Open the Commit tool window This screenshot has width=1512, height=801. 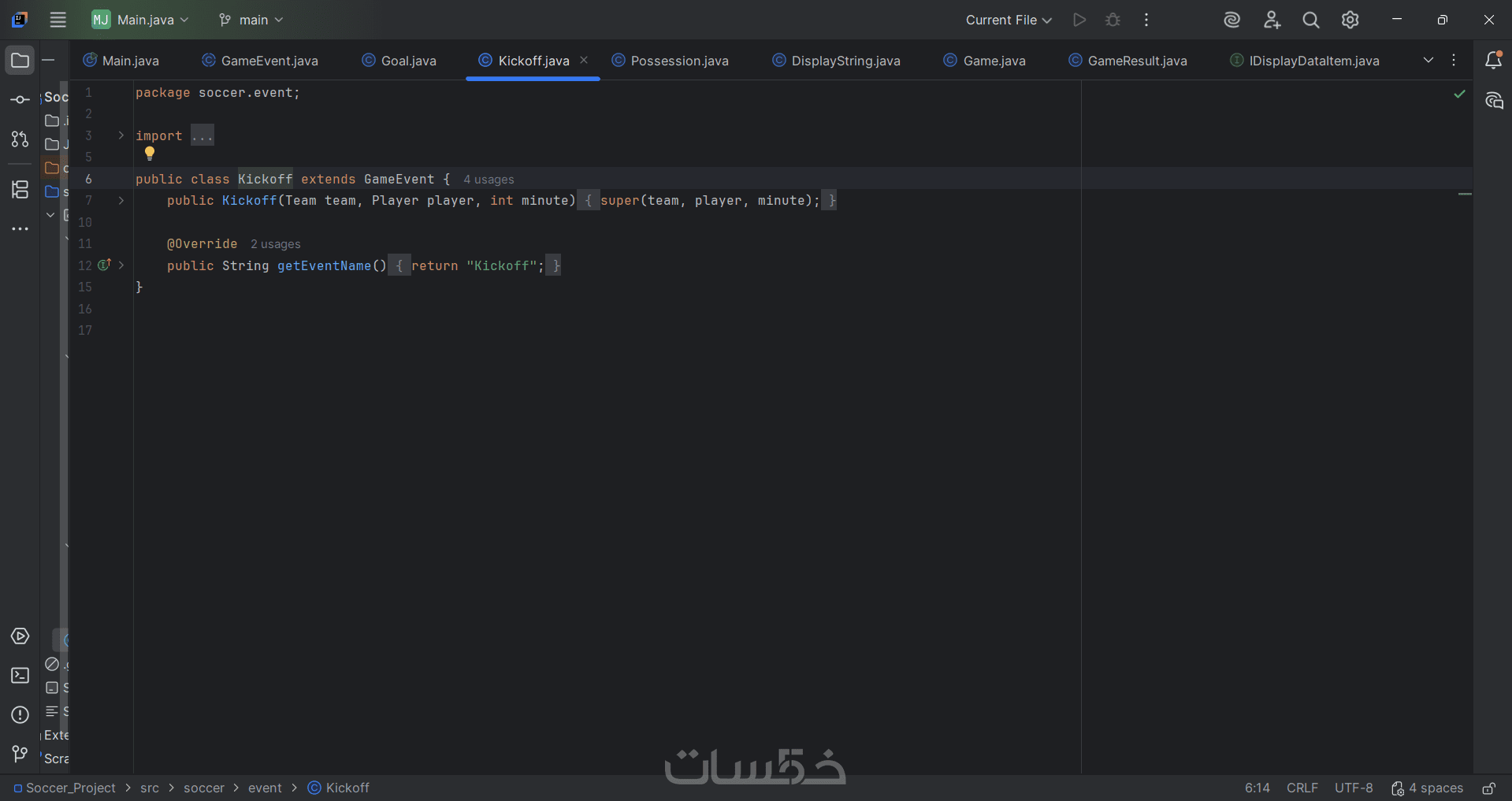click(x=20, y=100)
